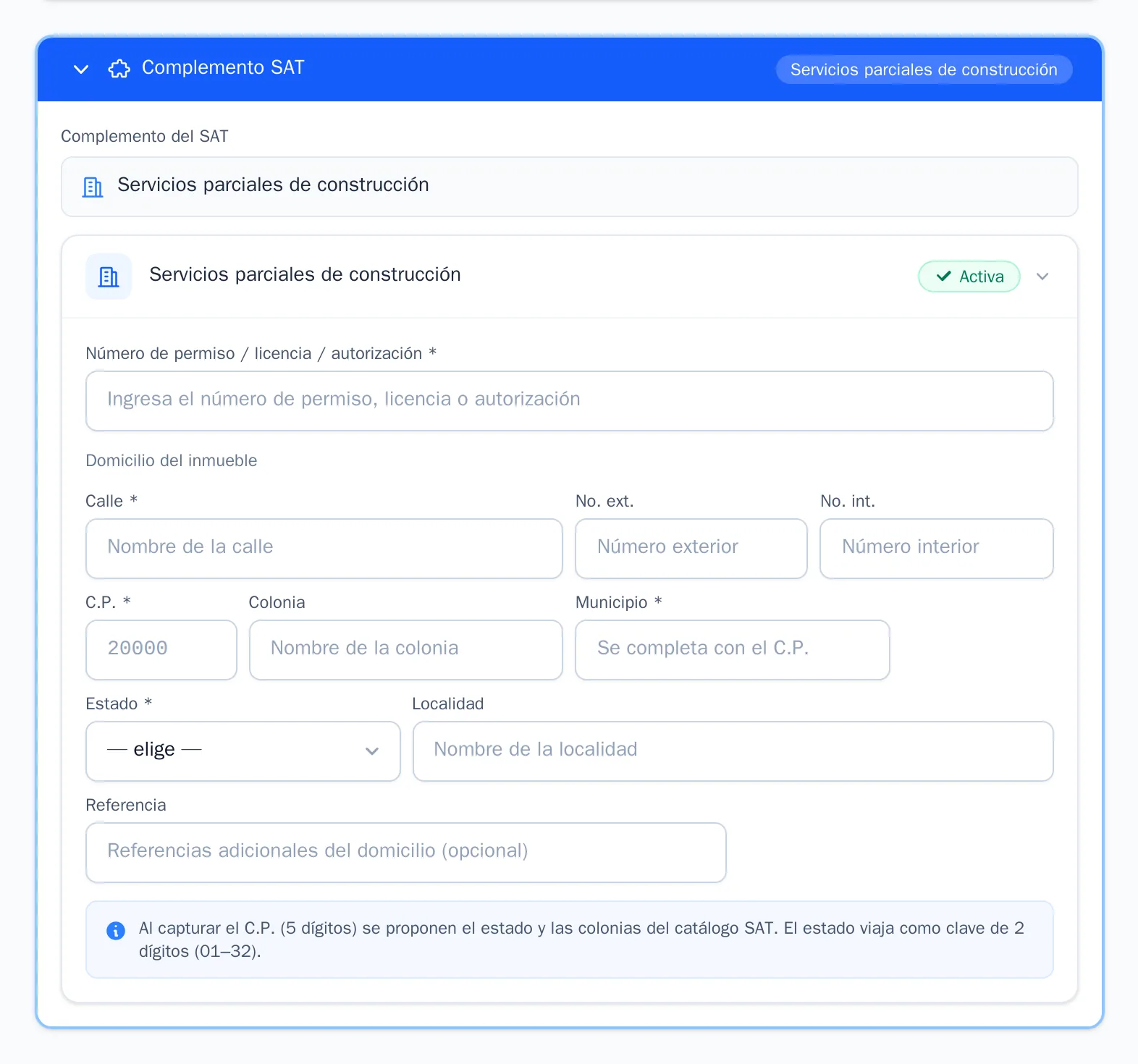Click the puzzle-piece icon beside Complemento SAT
Screen dimensions: 1138x1064
pos(119,69)
